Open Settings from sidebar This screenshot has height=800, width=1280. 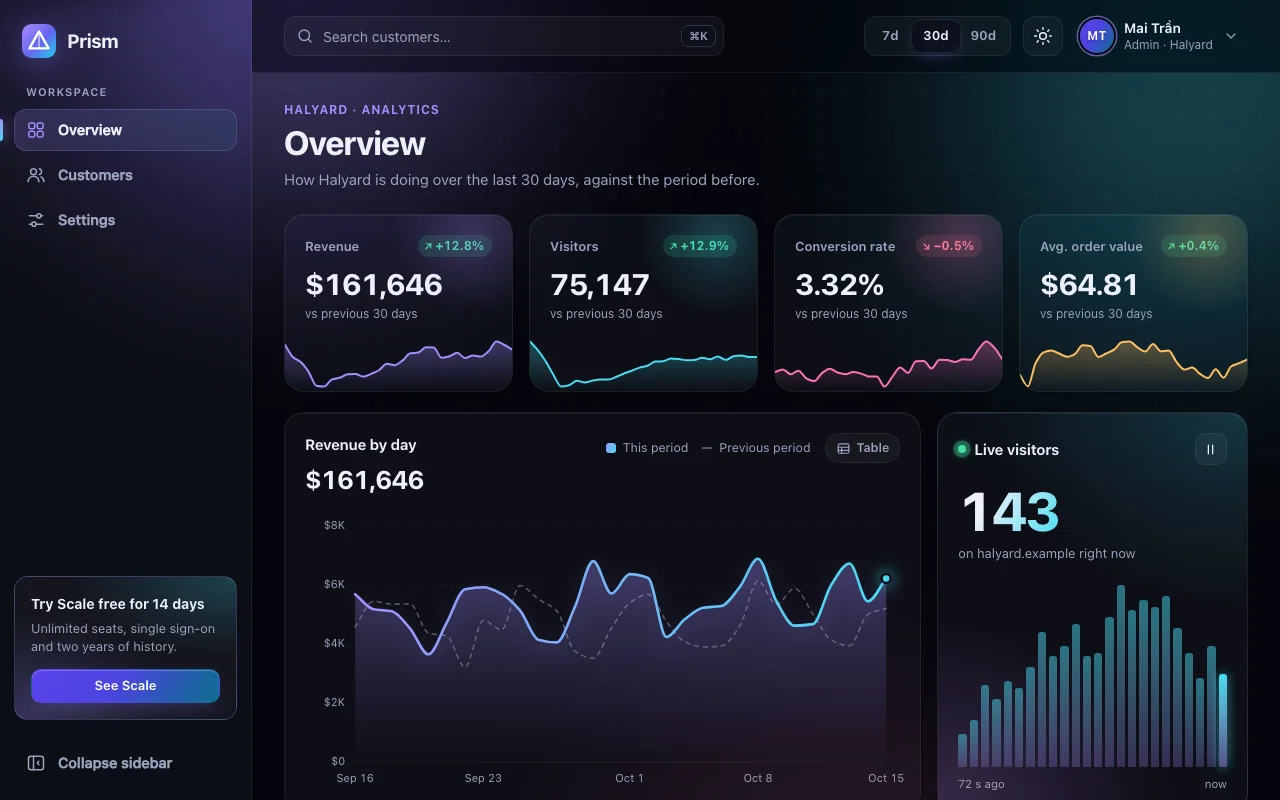pos(125,220)
